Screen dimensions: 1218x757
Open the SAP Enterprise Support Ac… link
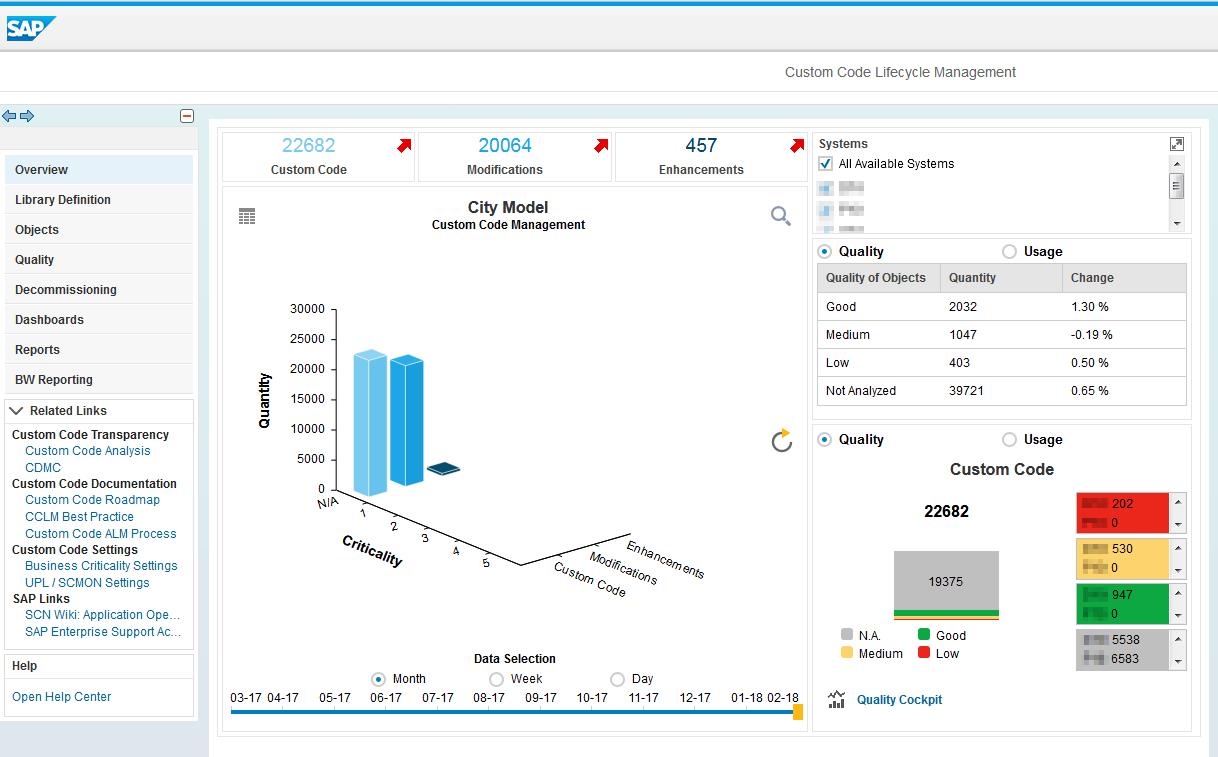tap(103, 632)
